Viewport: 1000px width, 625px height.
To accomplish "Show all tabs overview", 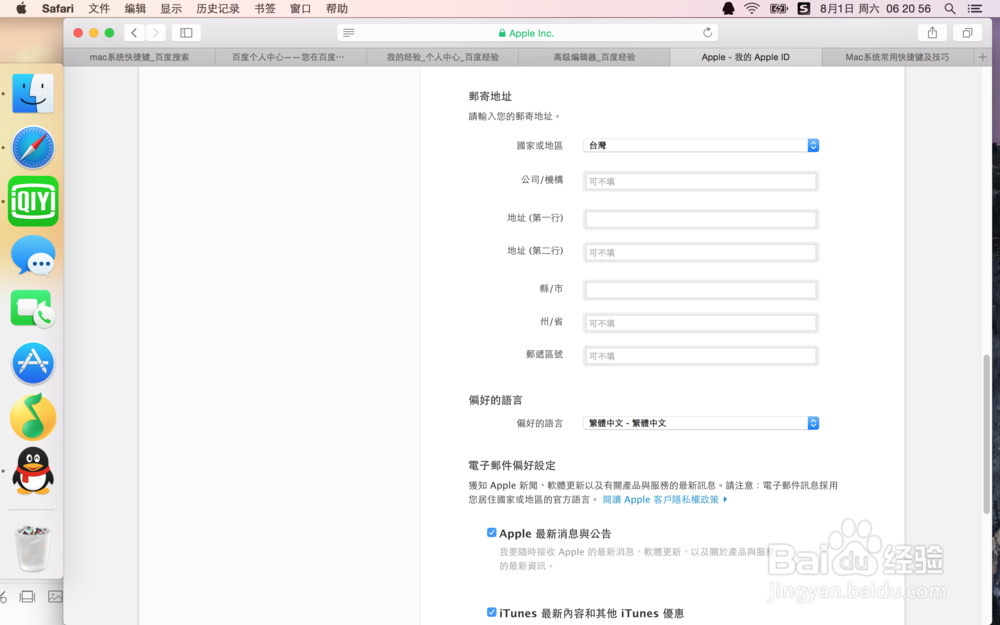I will point(967,33).
